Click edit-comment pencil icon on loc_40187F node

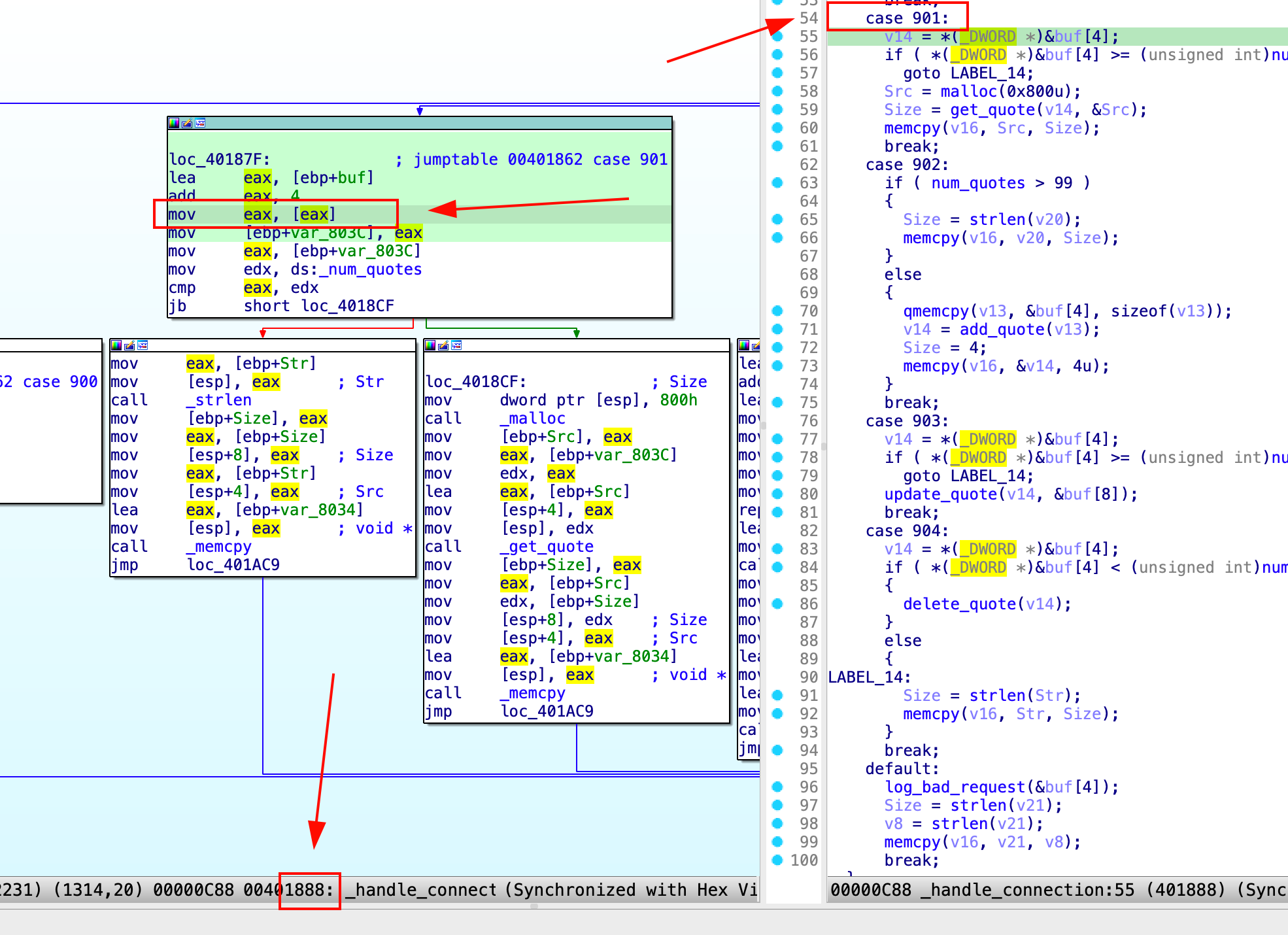187,123
